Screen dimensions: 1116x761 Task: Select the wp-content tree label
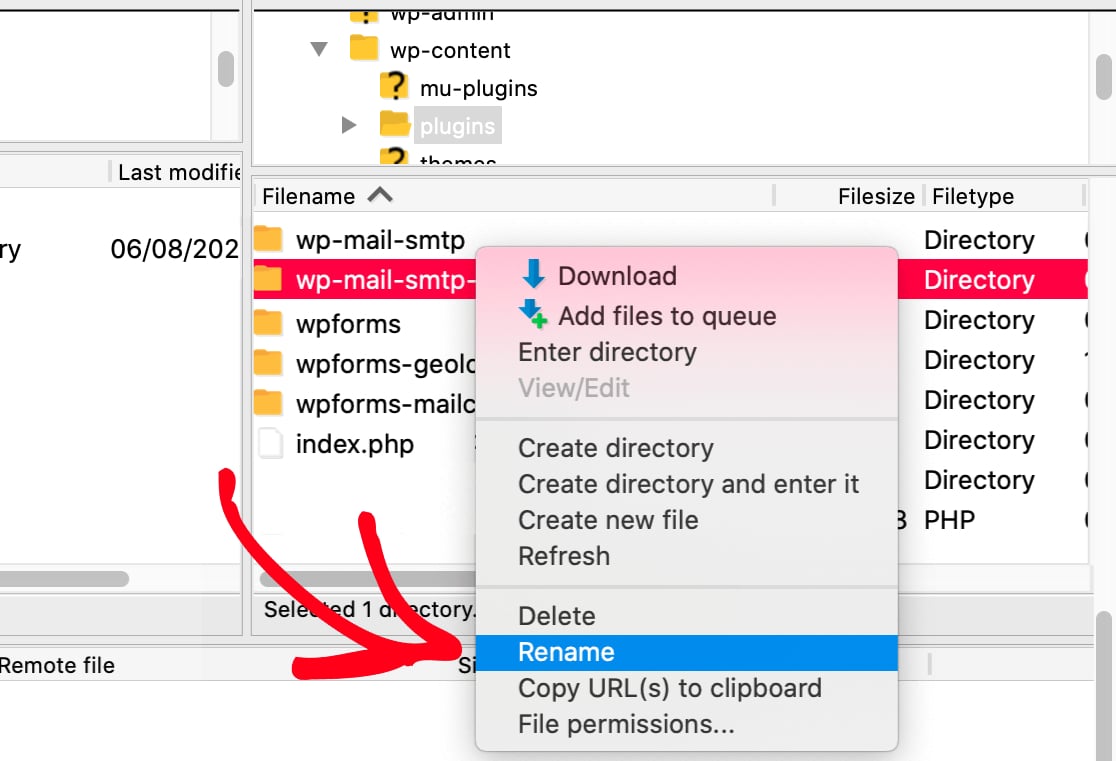(x=450, y=50)
